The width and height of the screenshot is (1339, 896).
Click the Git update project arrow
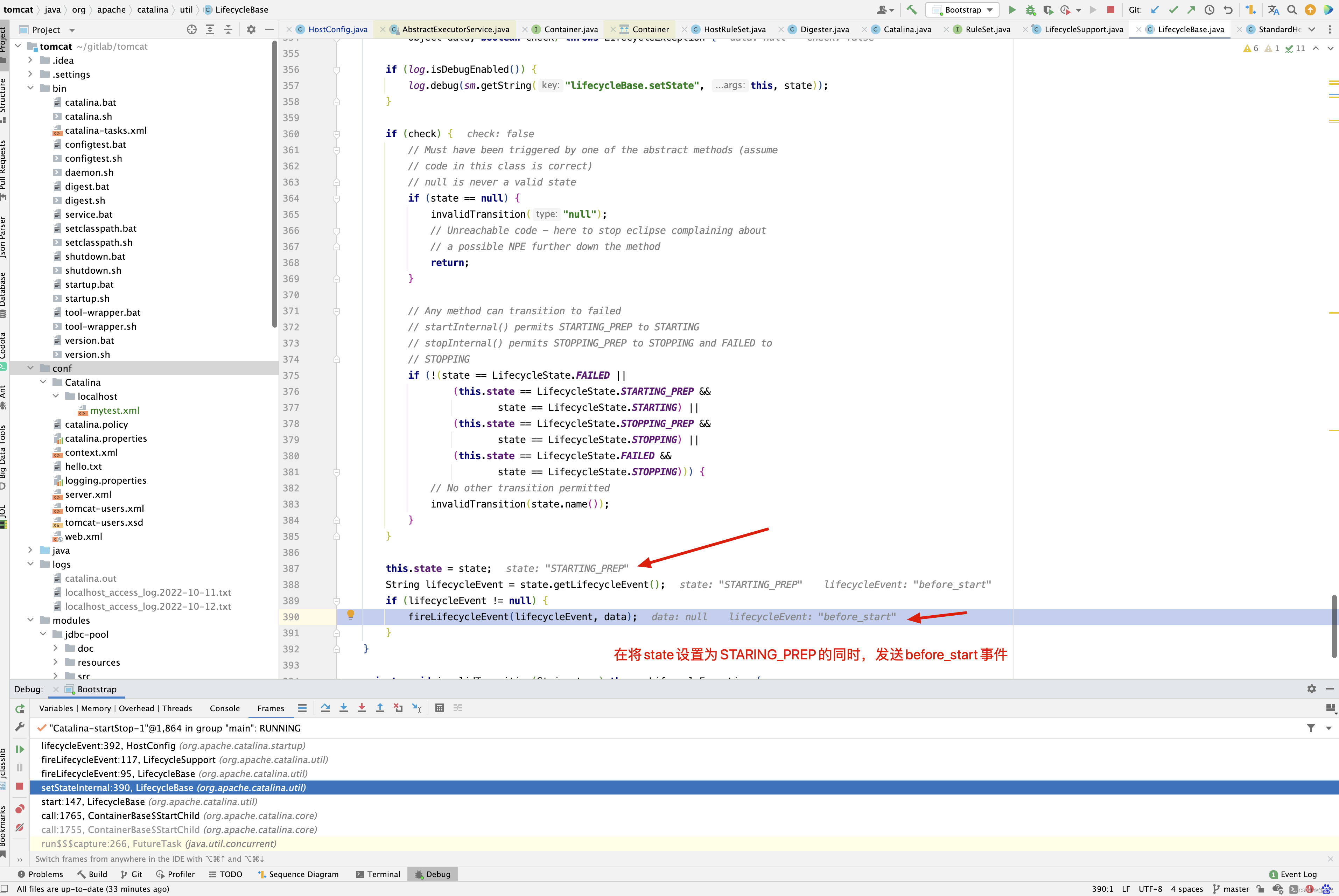coord(1155,10)
